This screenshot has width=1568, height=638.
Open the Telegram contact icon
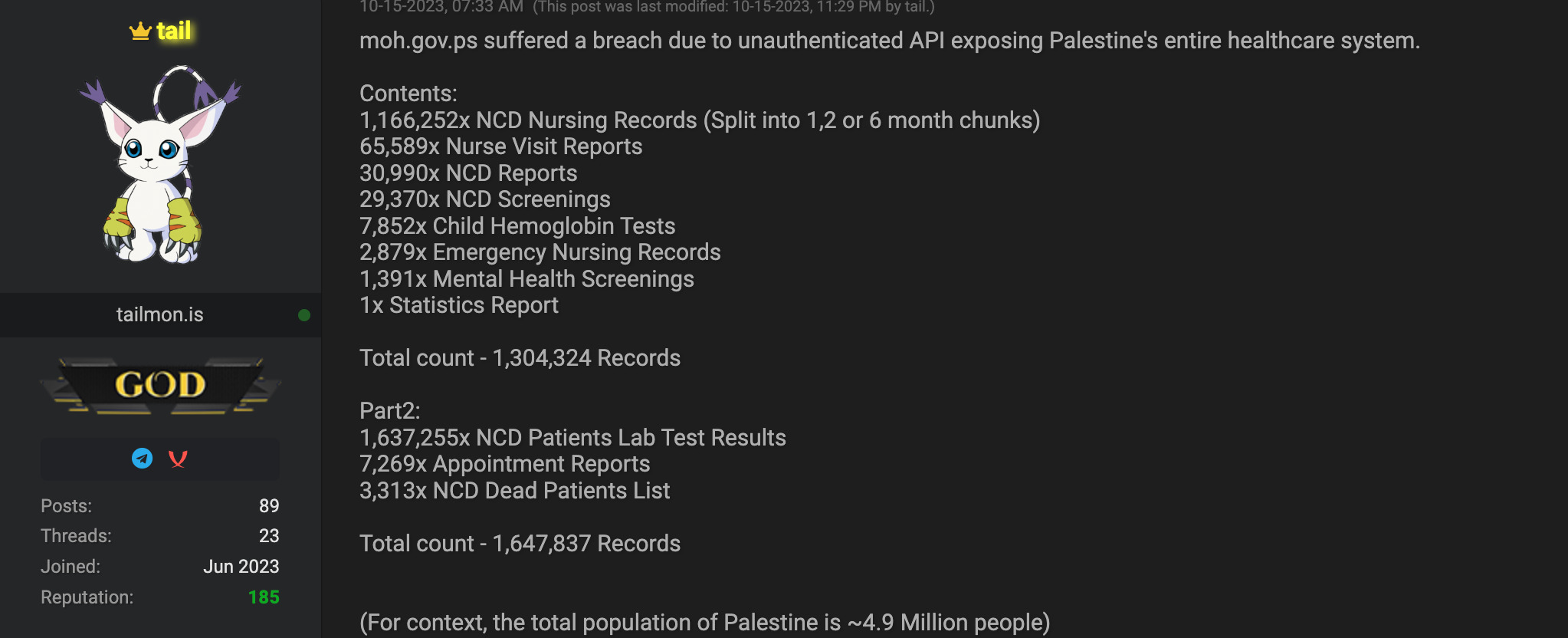tap(143, 459)
